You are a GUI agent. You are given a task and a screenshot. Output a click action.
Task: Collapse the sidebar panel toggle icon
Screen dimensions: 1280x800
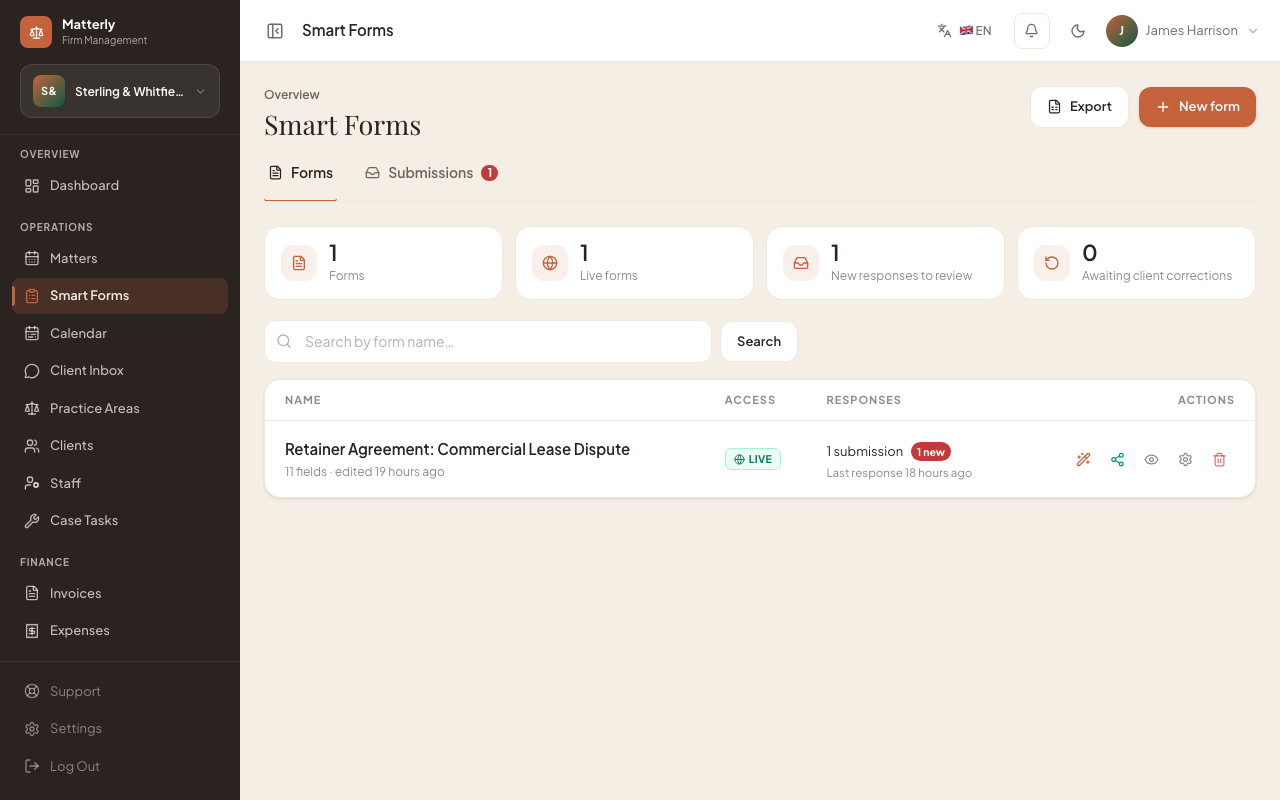tap(275, 31)
